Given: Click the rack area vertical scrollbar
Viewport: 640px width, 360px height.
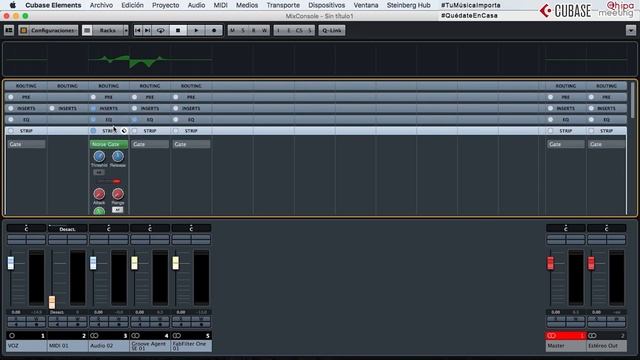Looking at the screenshot, I should [x=633, y=100].
